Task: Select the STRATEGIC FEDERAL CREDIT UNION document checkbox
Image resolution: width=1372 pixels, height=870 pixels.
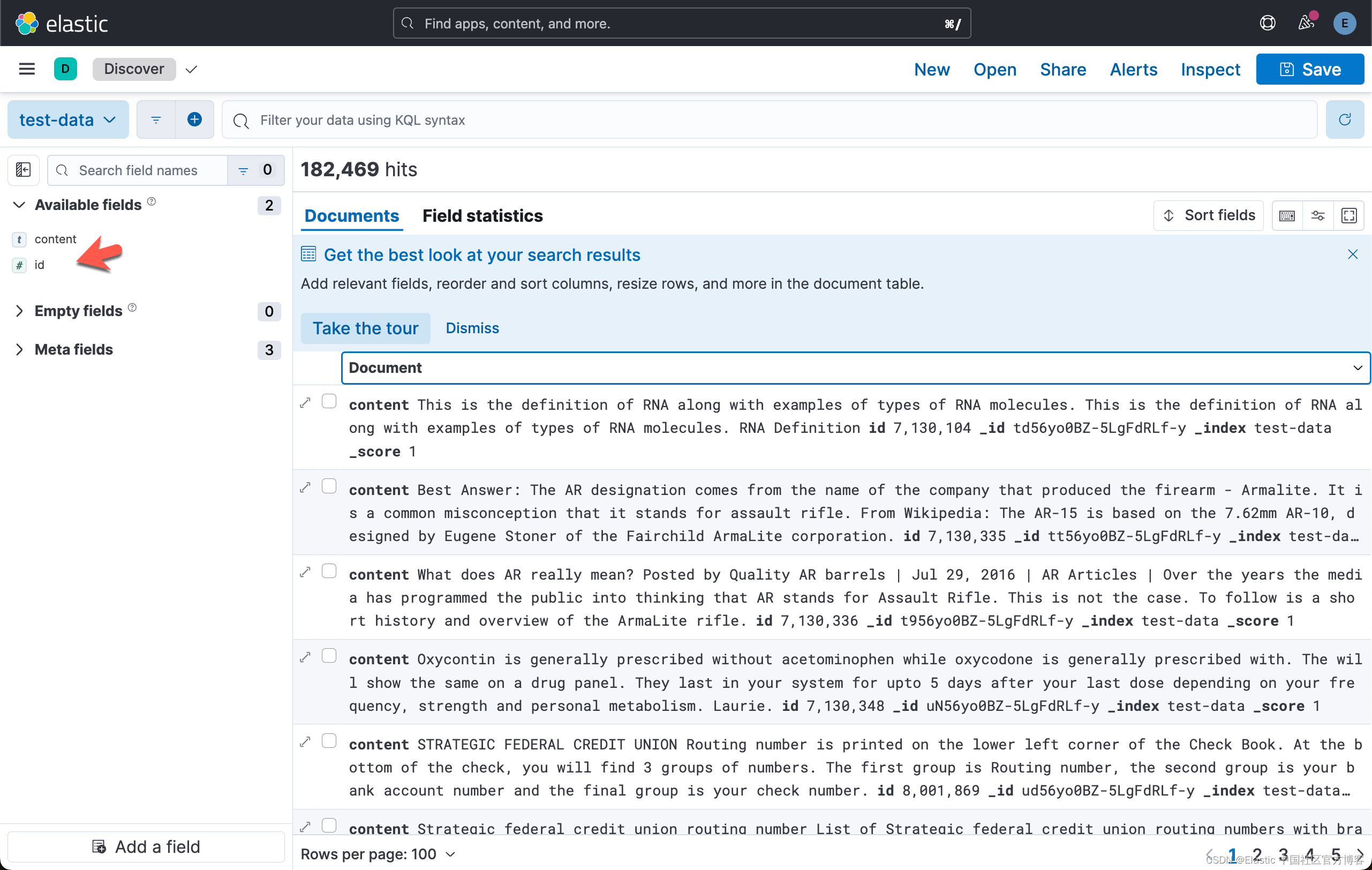Action: (329, 740)
